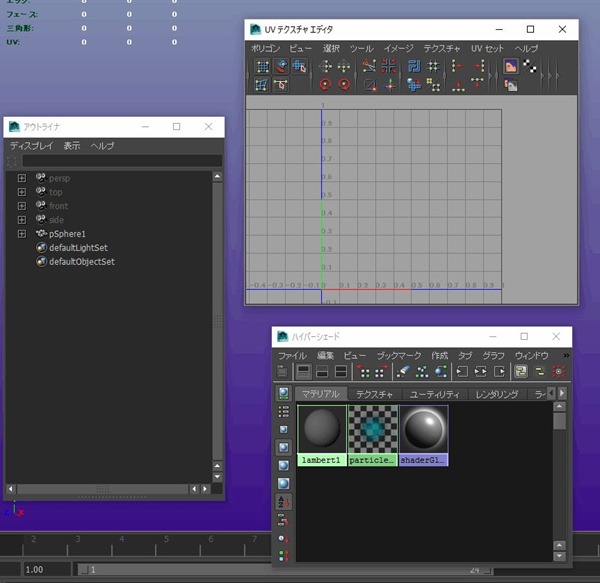
Task: Toggle Hypershade create bar on/off icon
Action: (x=282, y=371)
